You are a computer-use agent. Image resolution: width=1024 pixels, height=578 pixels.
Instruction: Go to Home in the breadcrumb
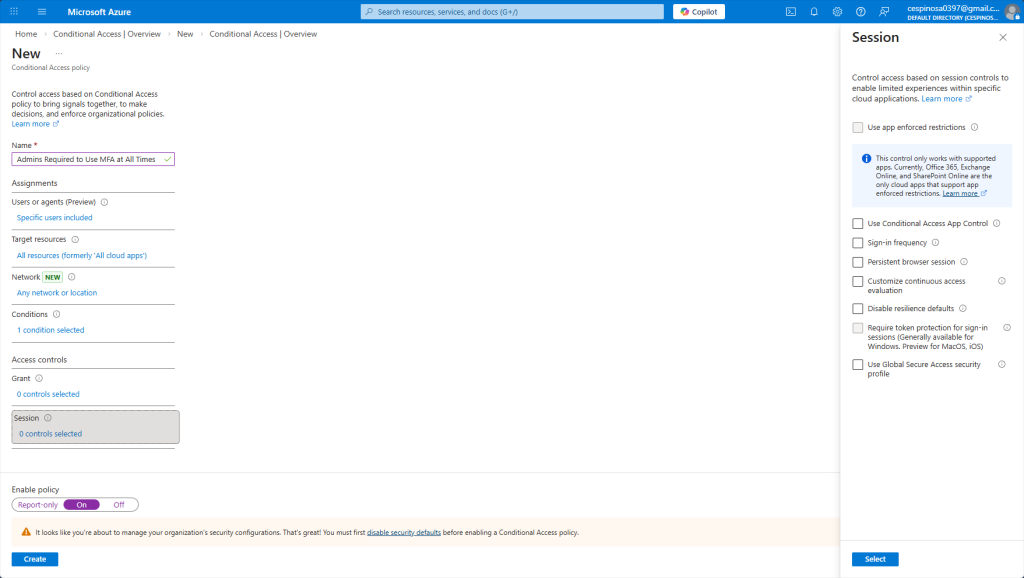tap(26, 34)
